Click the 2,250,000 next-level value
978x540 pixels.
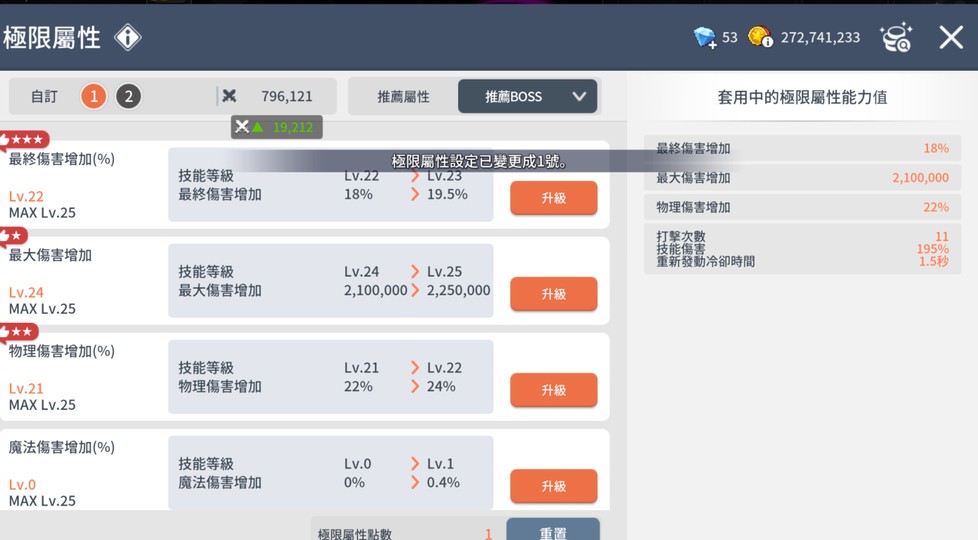point(458,290)
